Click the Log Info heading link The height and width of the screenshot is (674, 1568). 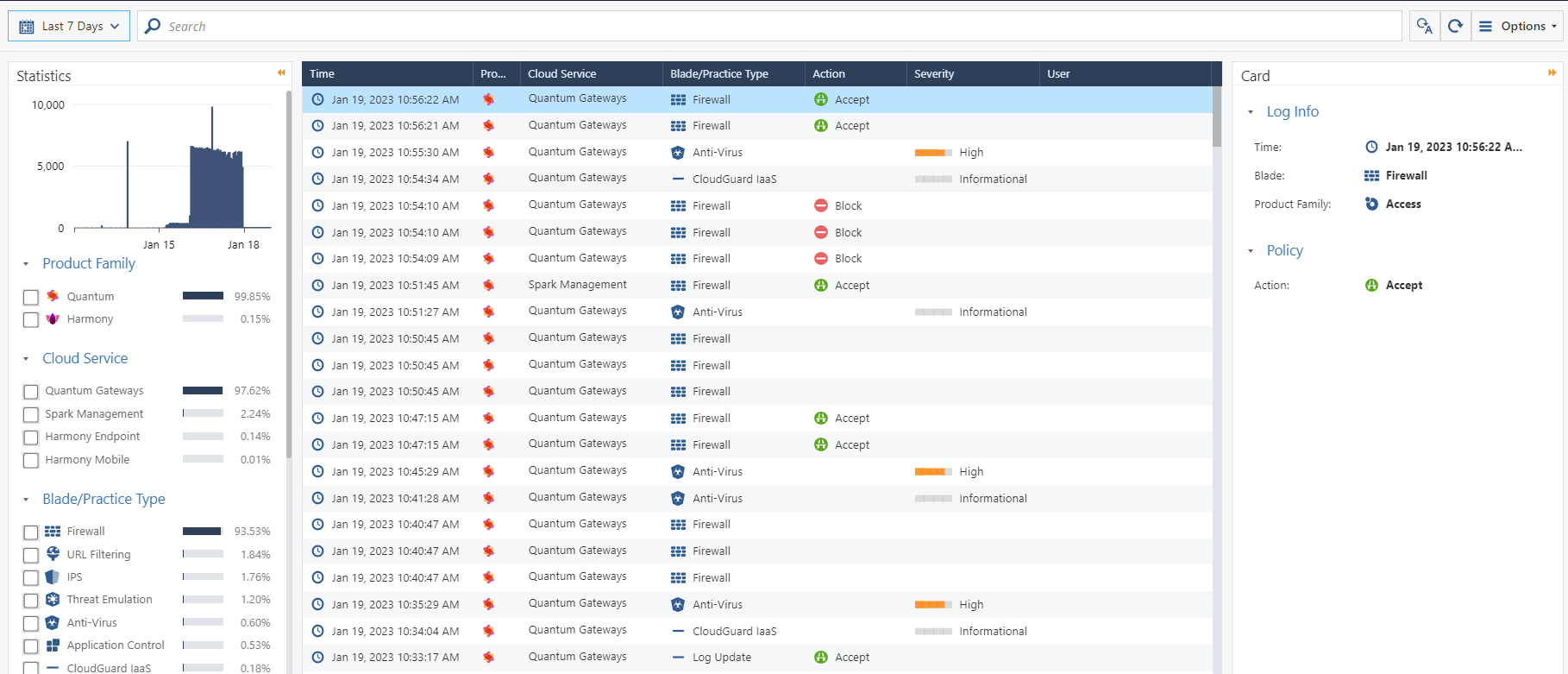point(1292,111)
